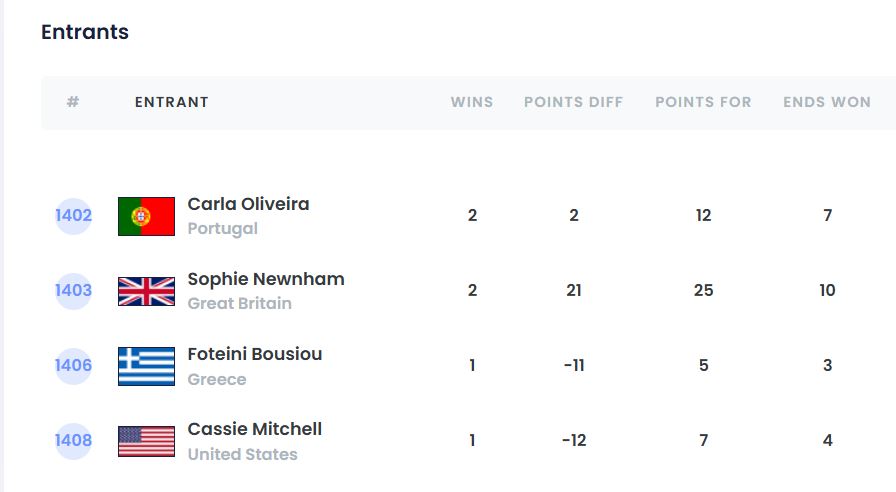Sort by POINTS DIFF column header
Image resolution: width=896 pixels, height=492 pixels.
[x=573, y=102]
